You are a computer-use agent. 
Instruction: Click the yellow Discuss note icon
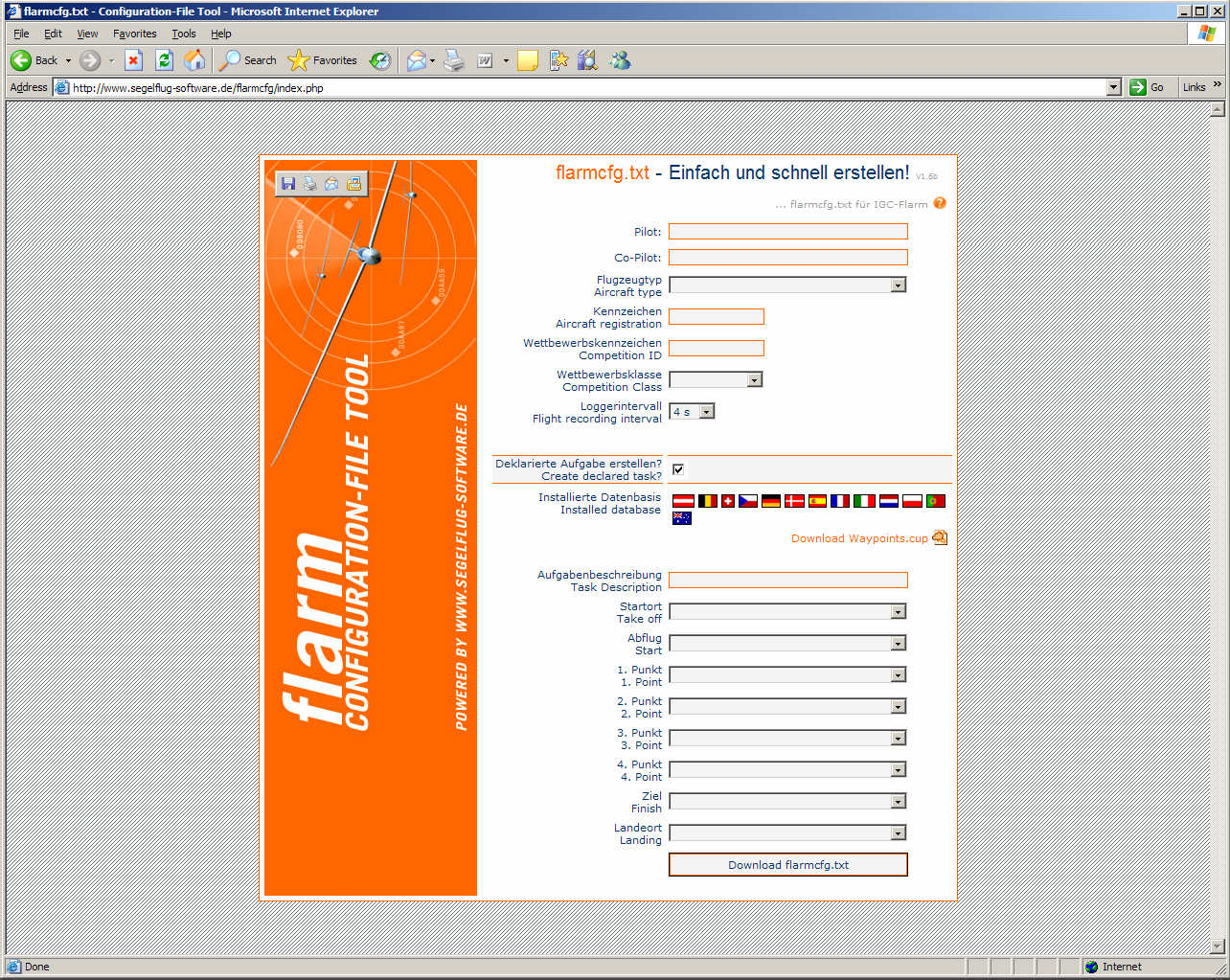point(527,60)
